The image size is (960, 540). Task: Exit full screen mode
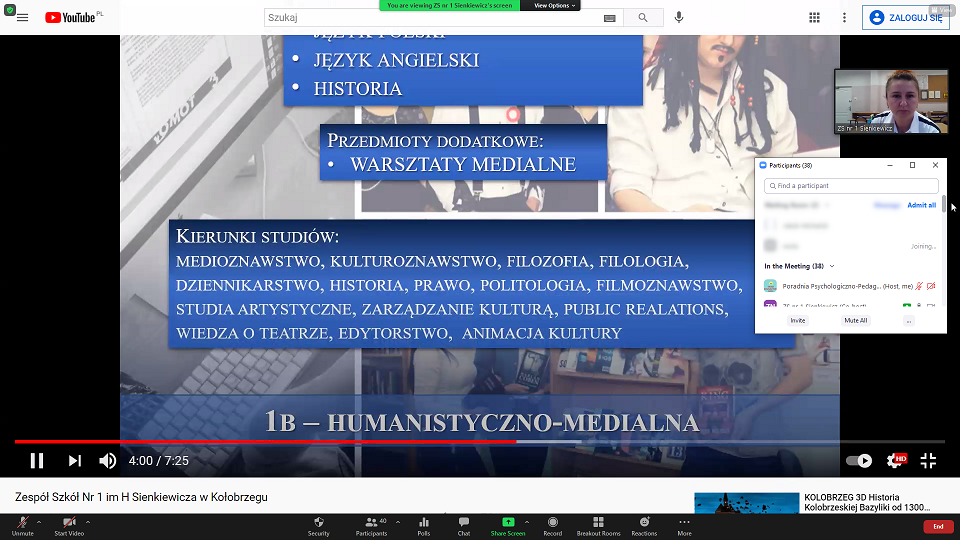point(928,460)
